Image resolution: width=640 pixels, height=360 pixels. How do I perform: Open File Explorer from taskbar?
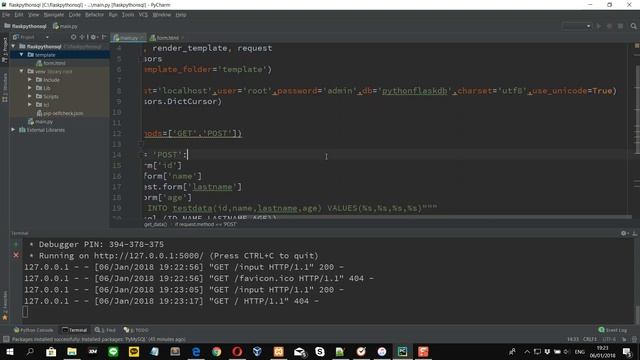72,351
